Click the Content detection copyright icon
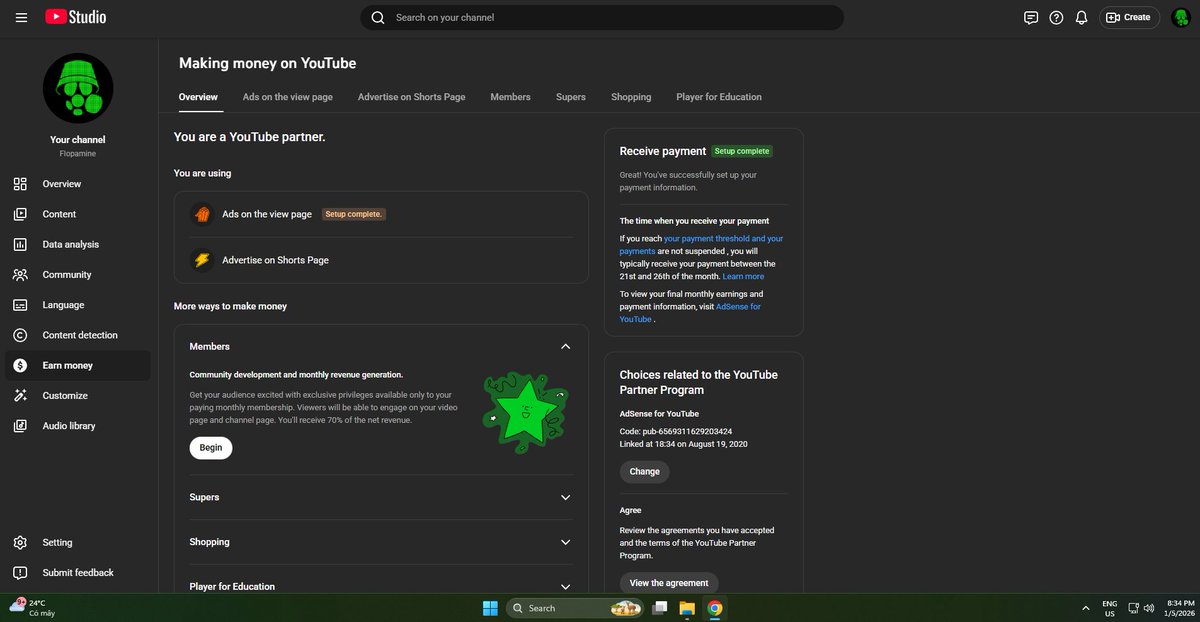Image resolution: width=1200 pixels, height=622 pixels. click(x=20, y=335)
